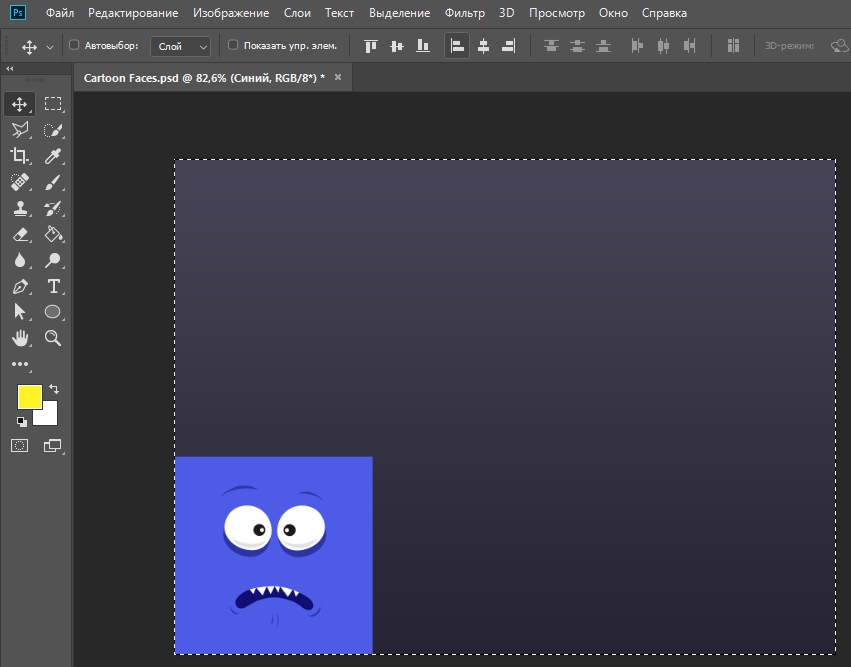This screenshot has width=851, height=667.
Task: Click the yellow foreground color swatch
Action: point(29,396)
